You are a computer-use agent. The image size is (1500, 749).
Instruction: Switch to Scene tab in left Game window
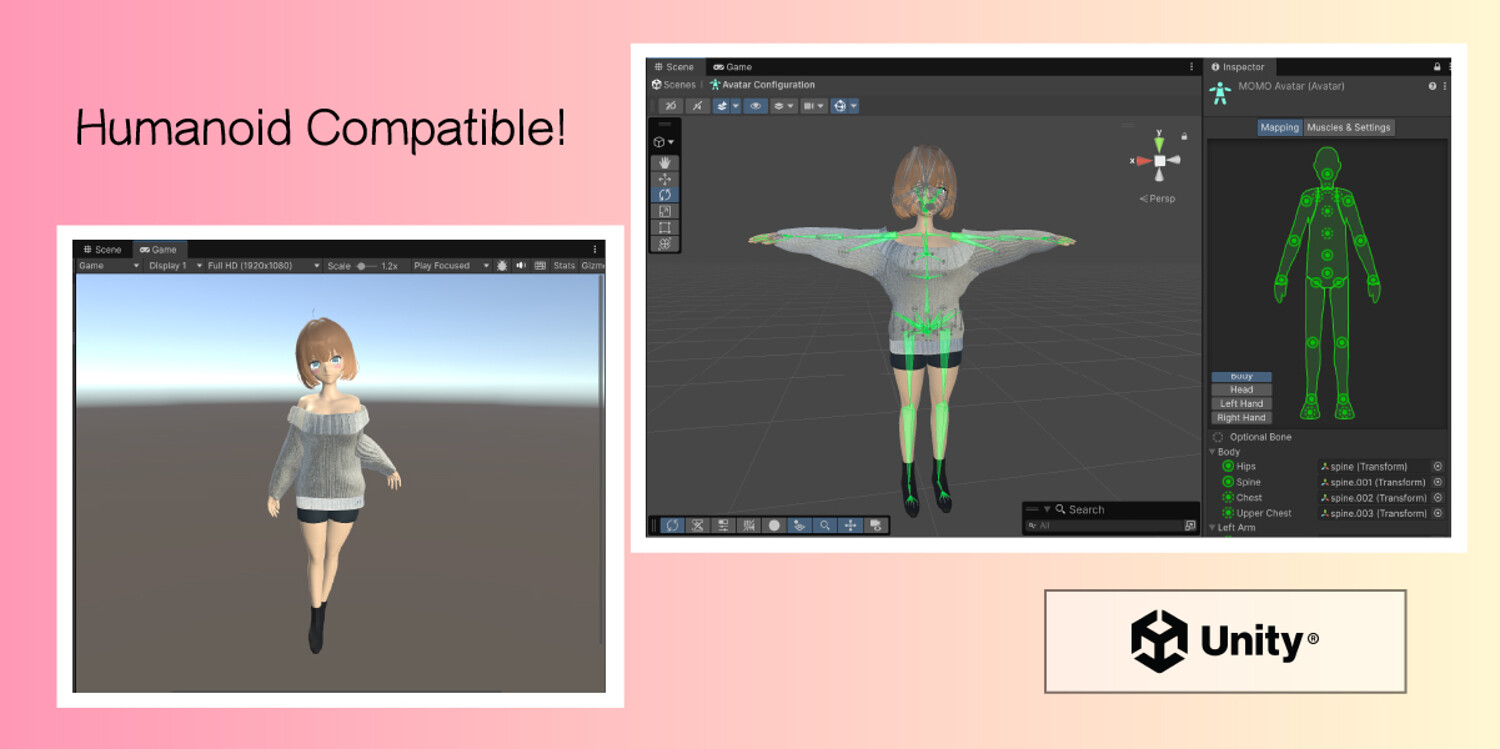(x=103, y=250)
